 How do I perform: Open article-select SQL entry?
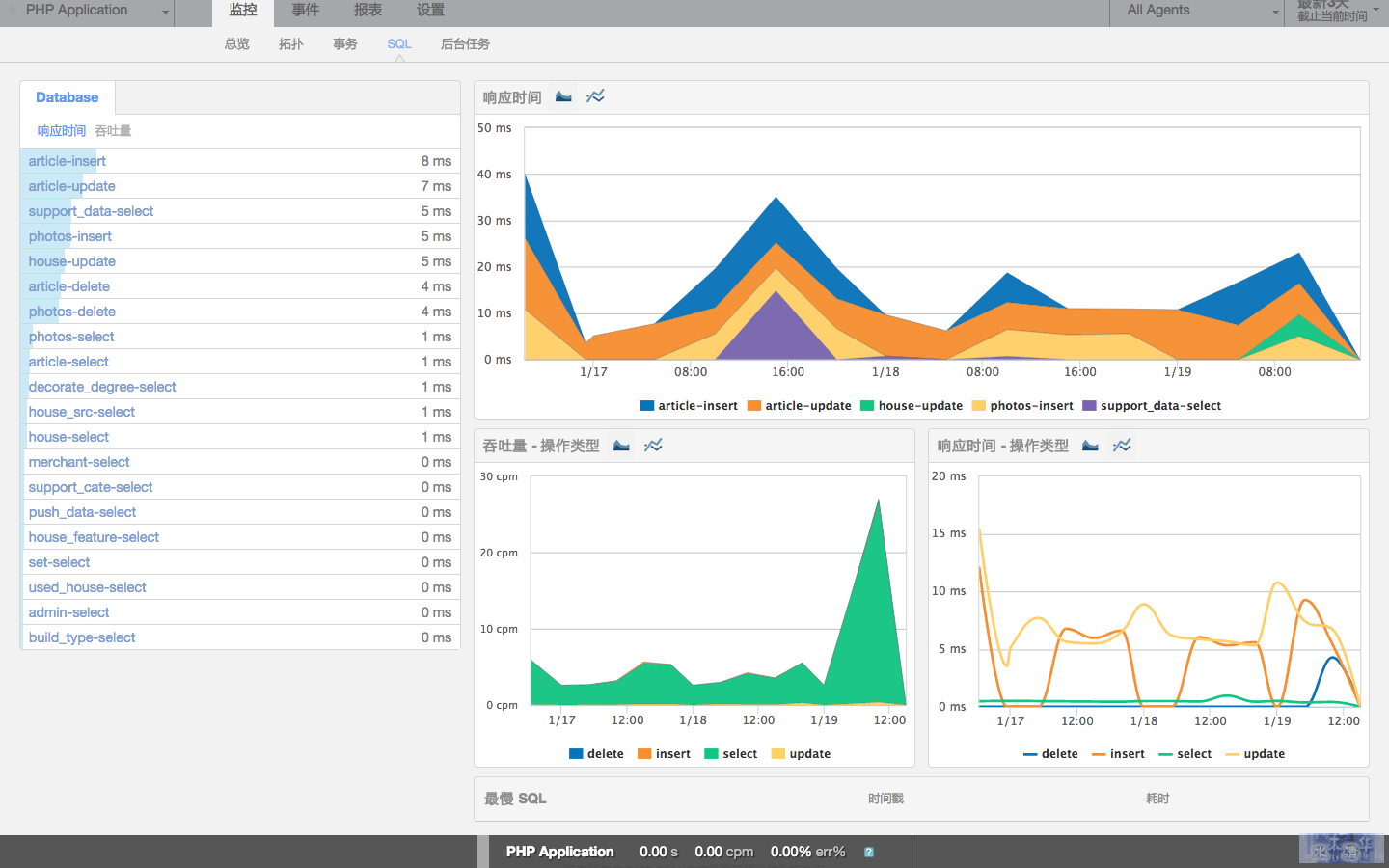[x=240, y=362]
